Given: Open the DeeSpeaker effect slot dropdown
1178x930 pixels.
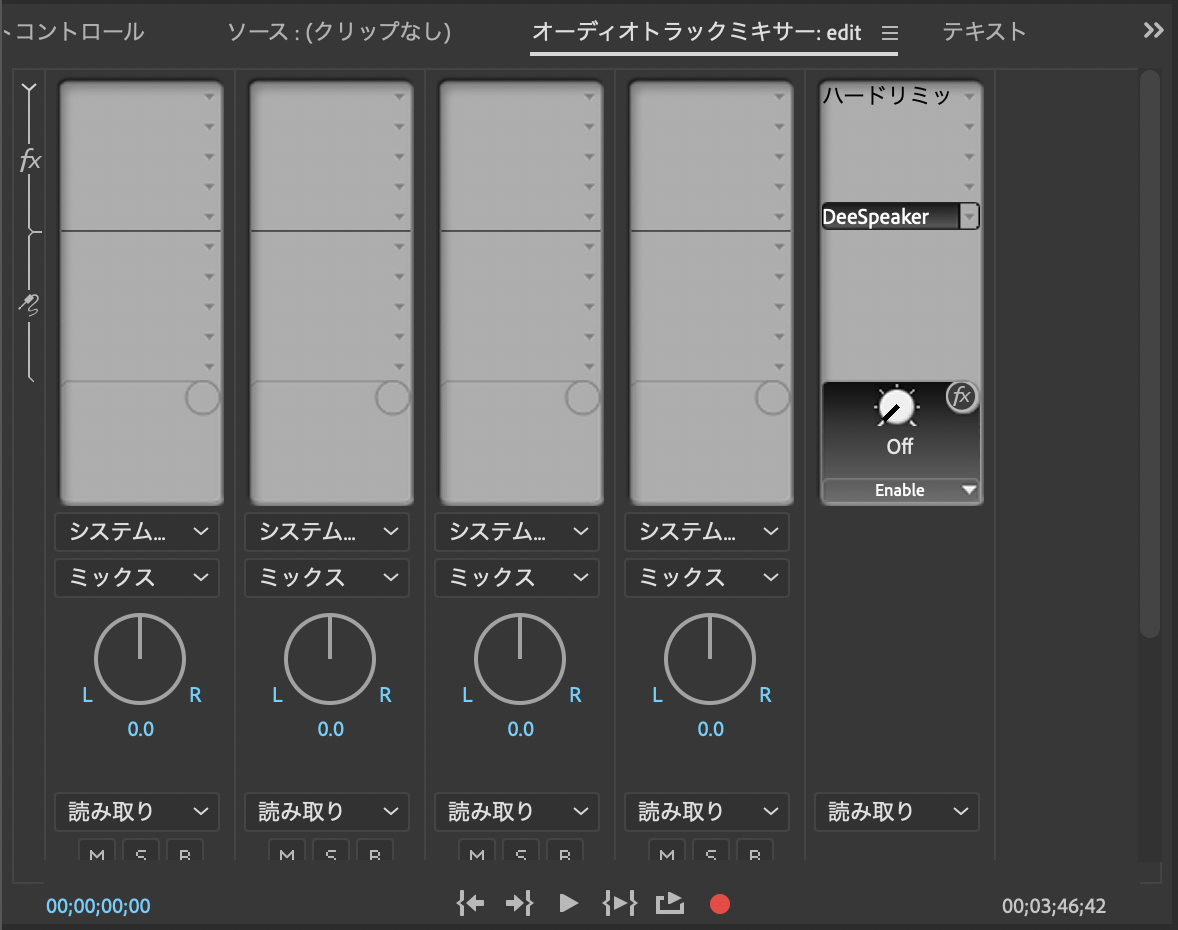Looking at the screenshot, I should coord(969,216).
